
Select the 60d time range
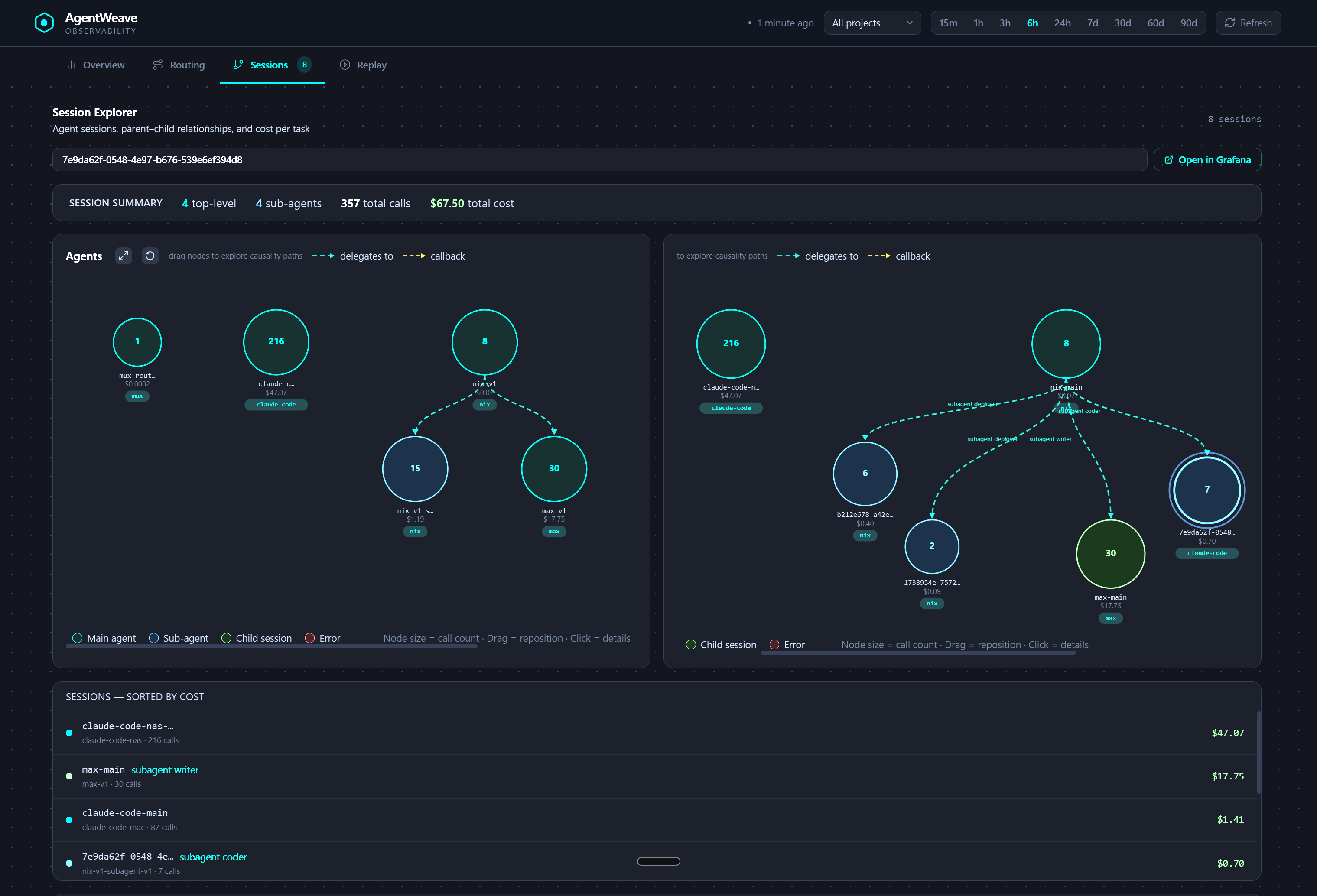[1155, 23]
